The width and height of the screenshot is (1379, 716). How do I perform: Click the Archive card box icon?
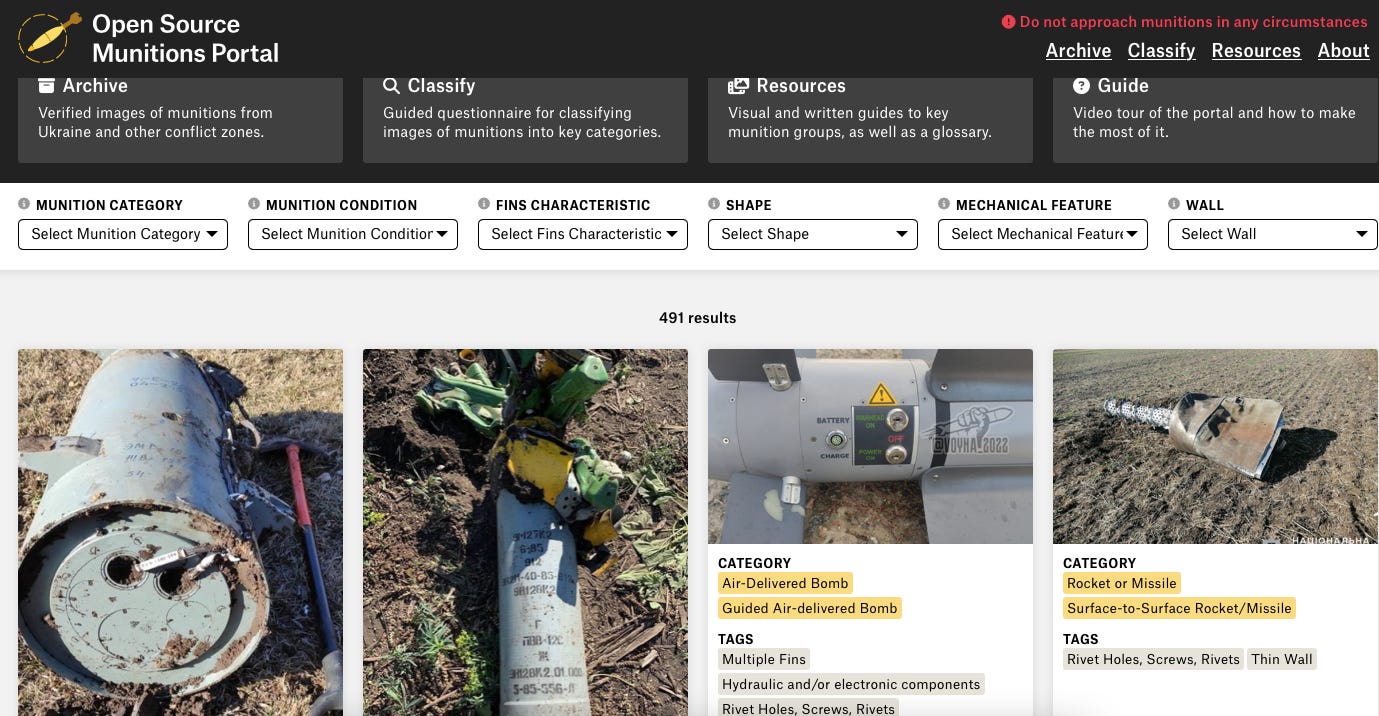coord(46,86)
